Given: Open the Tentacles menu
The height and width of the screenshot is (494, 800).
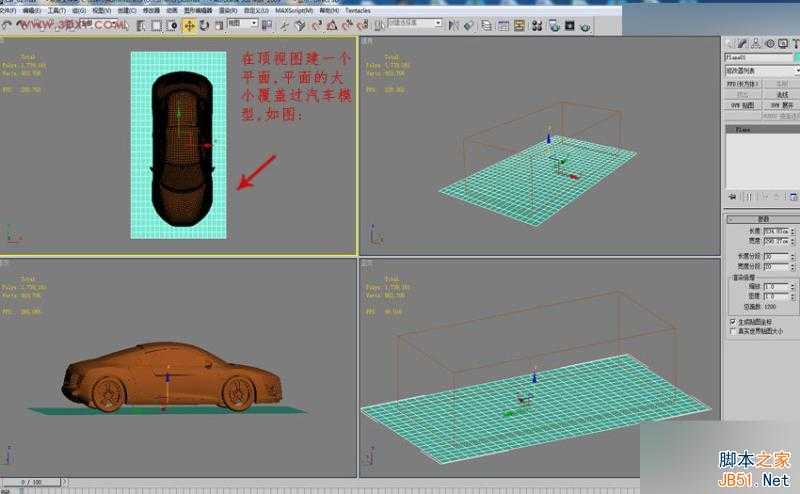Looking at the screenshot, I should pos(358,11).
